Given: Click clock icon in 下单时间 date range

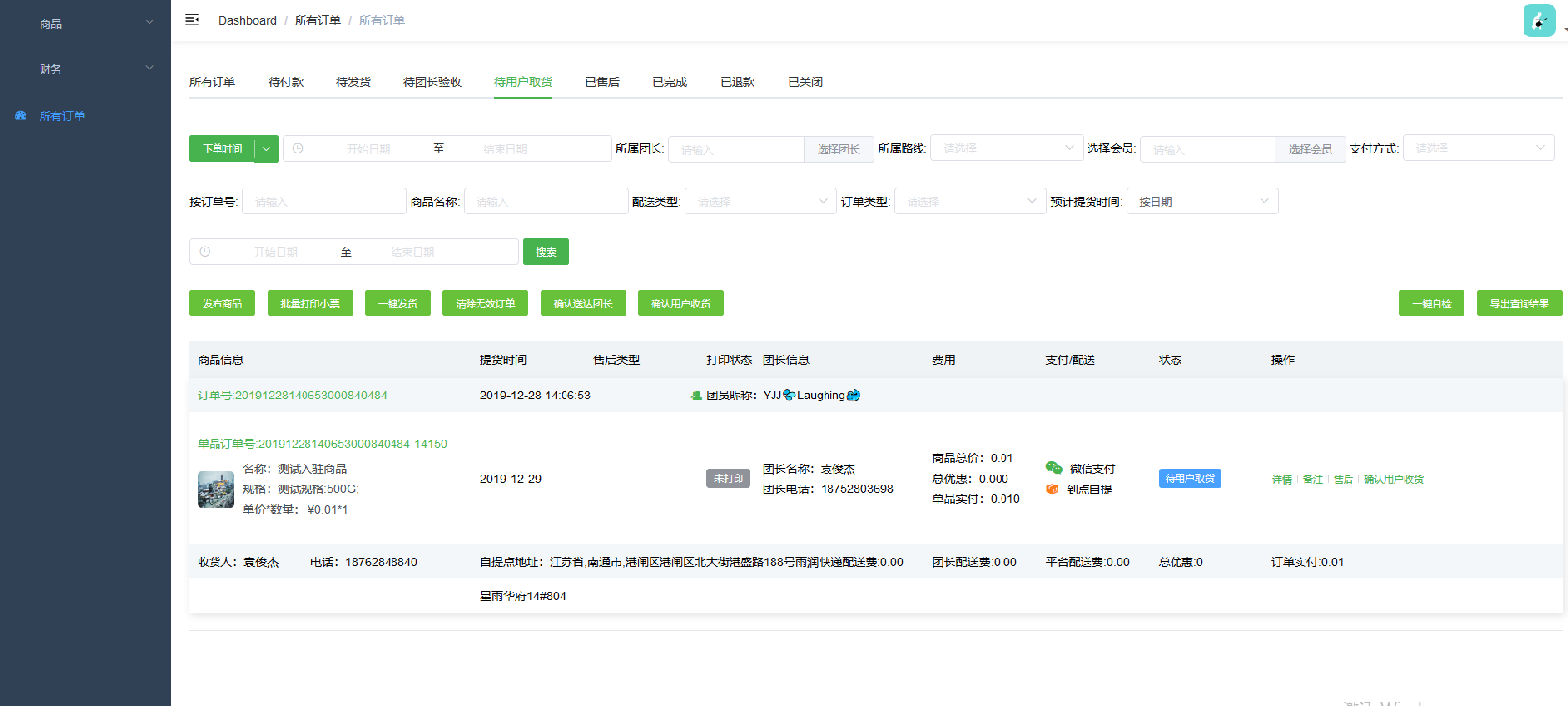Looking at the screenshot, I should pos(298,149).
